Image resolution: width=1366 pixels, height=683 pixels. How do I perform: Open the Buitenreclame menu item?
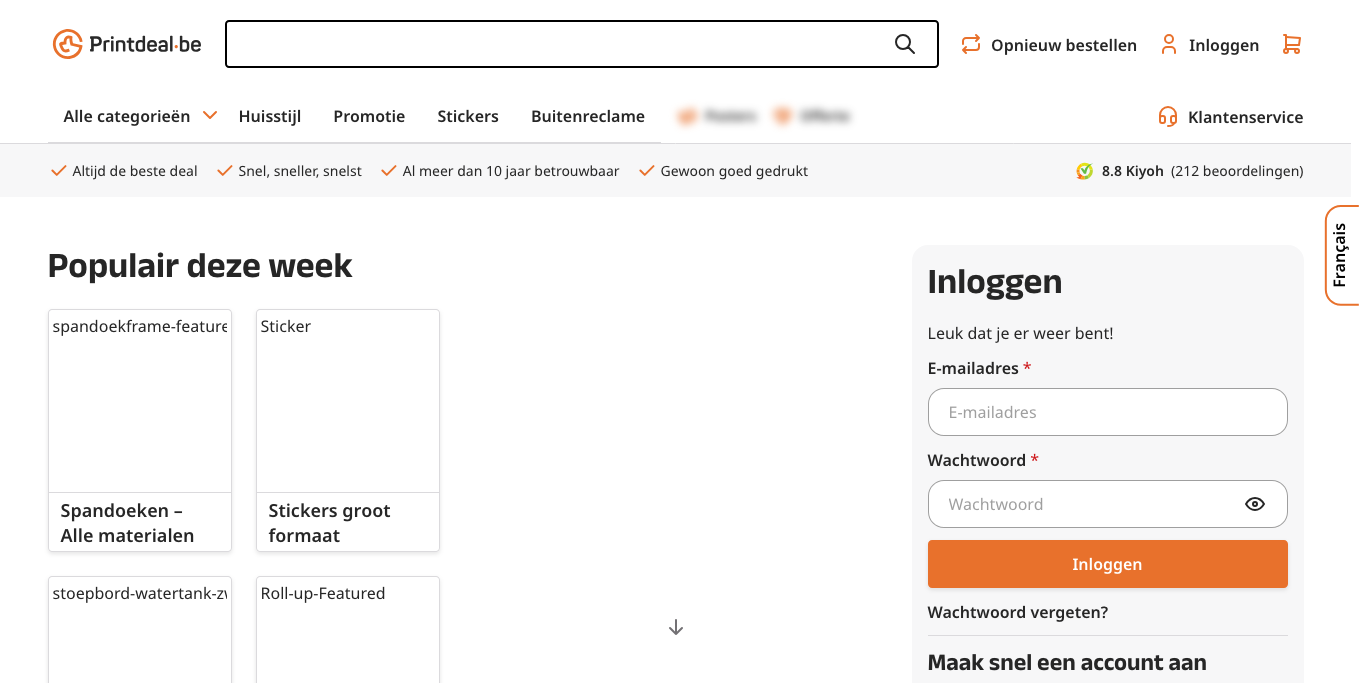(x=588, y=116)
